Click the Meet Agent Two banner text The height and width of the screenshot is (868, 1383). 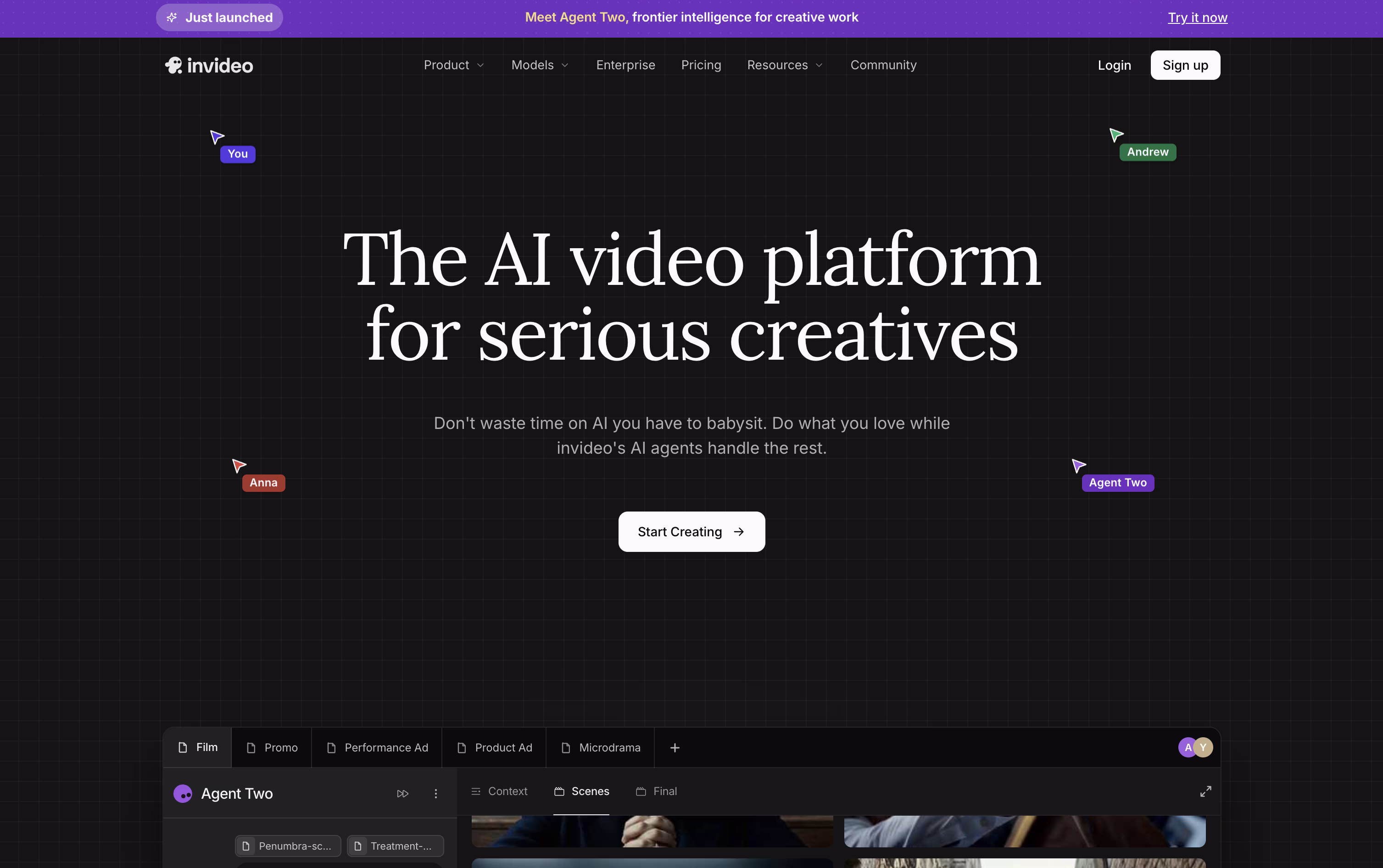691,17
